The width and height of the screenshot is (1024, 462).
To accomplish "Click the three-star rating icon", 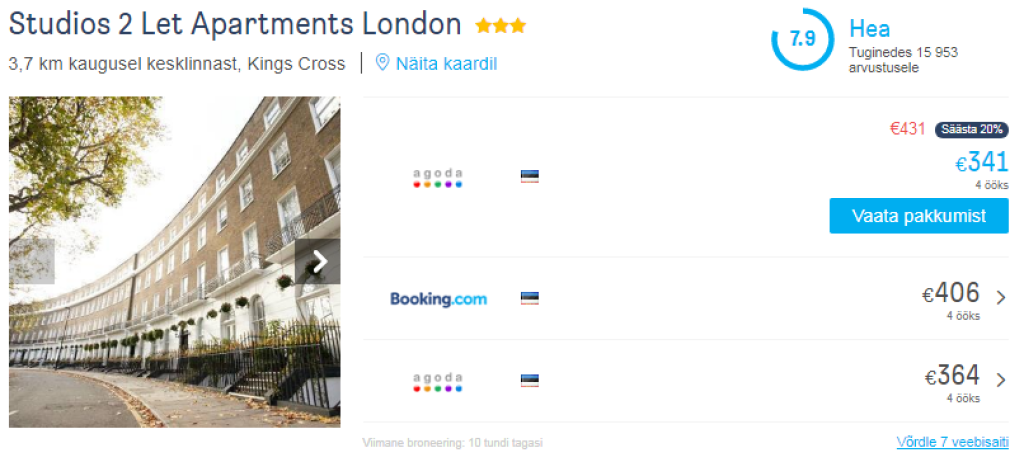I will coord(500,26).
